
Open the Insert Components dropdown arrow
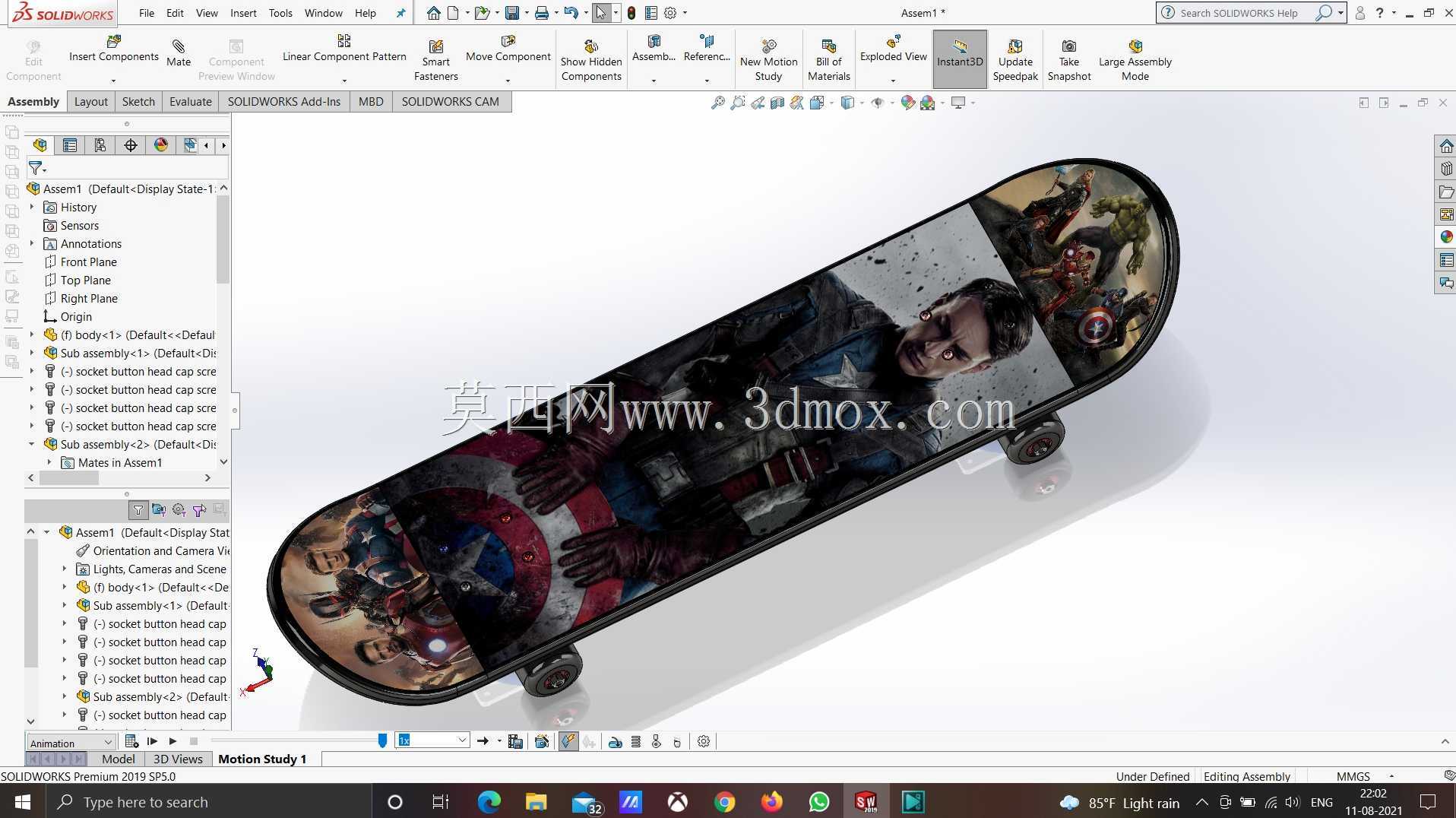(x=113, y=81)
